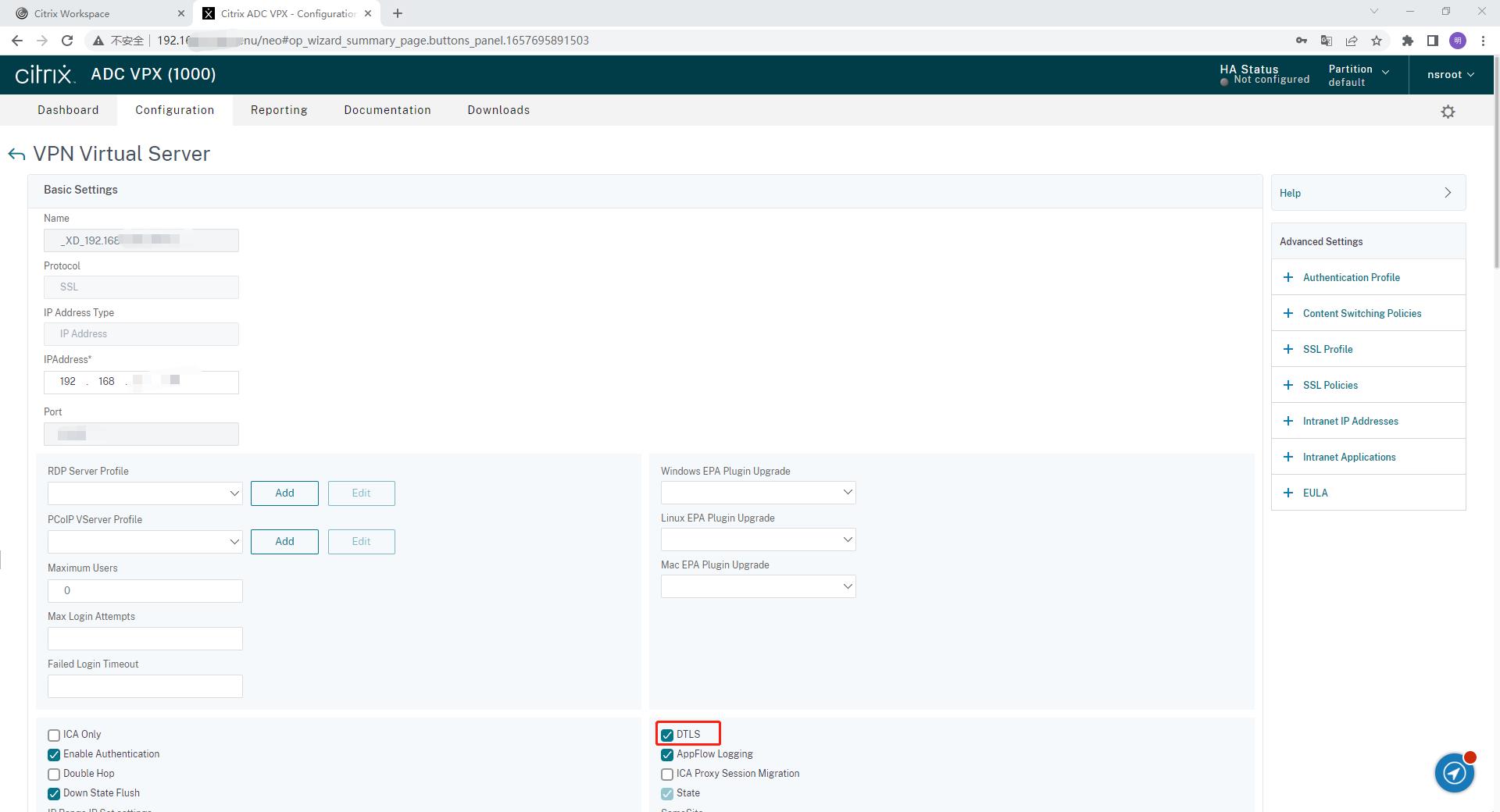1500x812 pixels.
Task: Open the browser profile avatar
Action: pyautogui.click(x=1458, y=41)
